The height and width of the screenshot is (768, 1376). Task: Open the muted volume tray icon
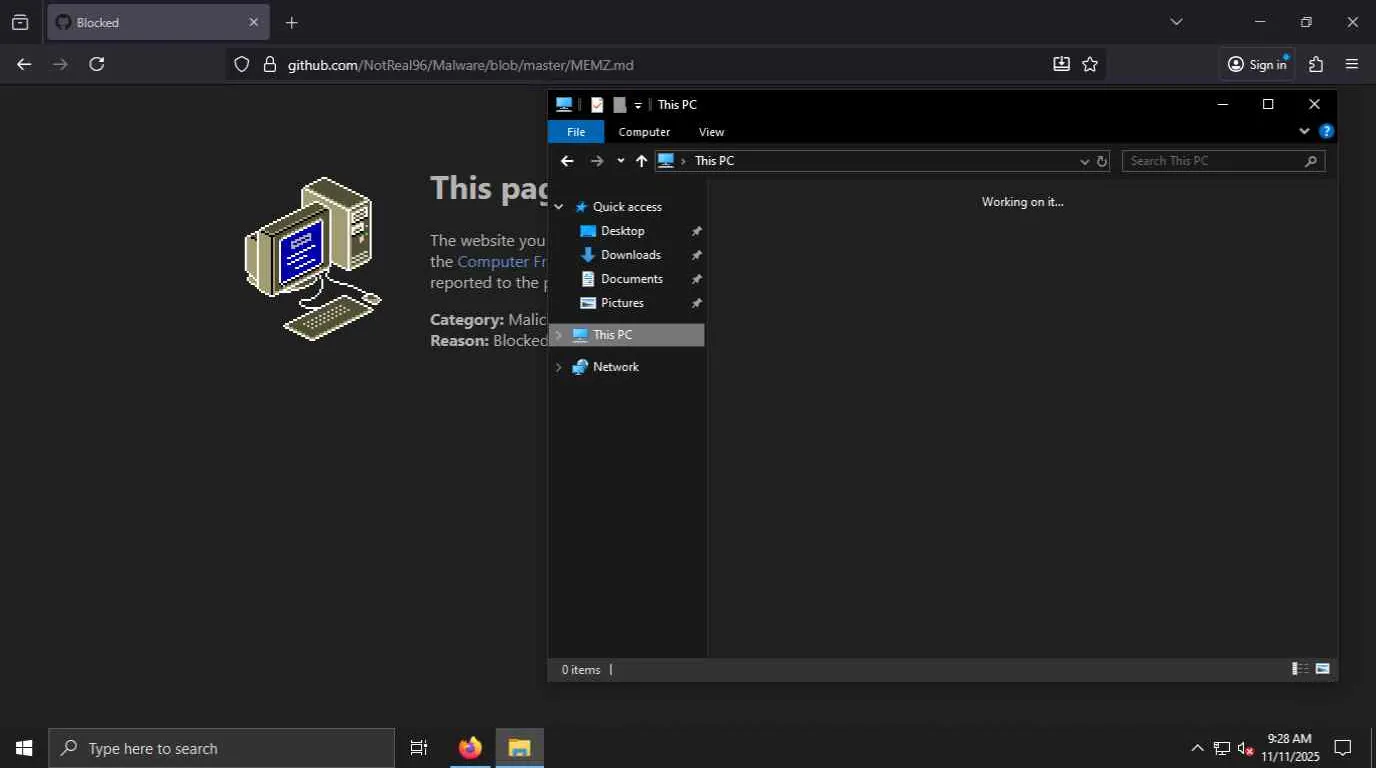1246,748
